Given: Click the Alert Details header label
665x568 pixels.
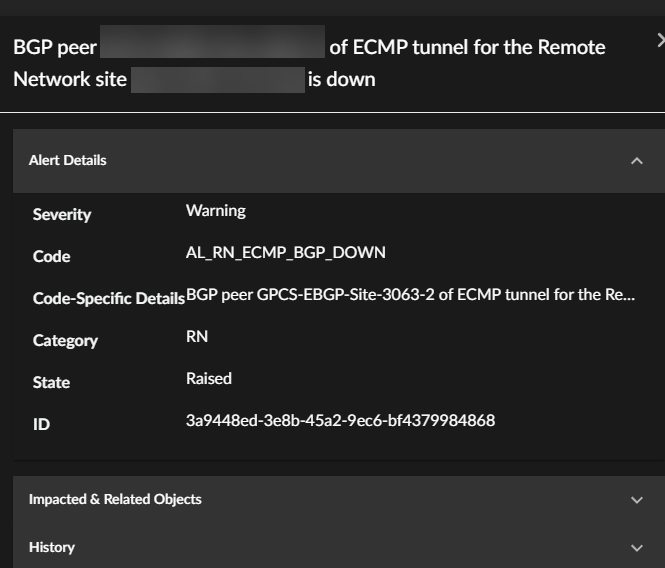Looking at the screenshot, I should click(67, 160).
